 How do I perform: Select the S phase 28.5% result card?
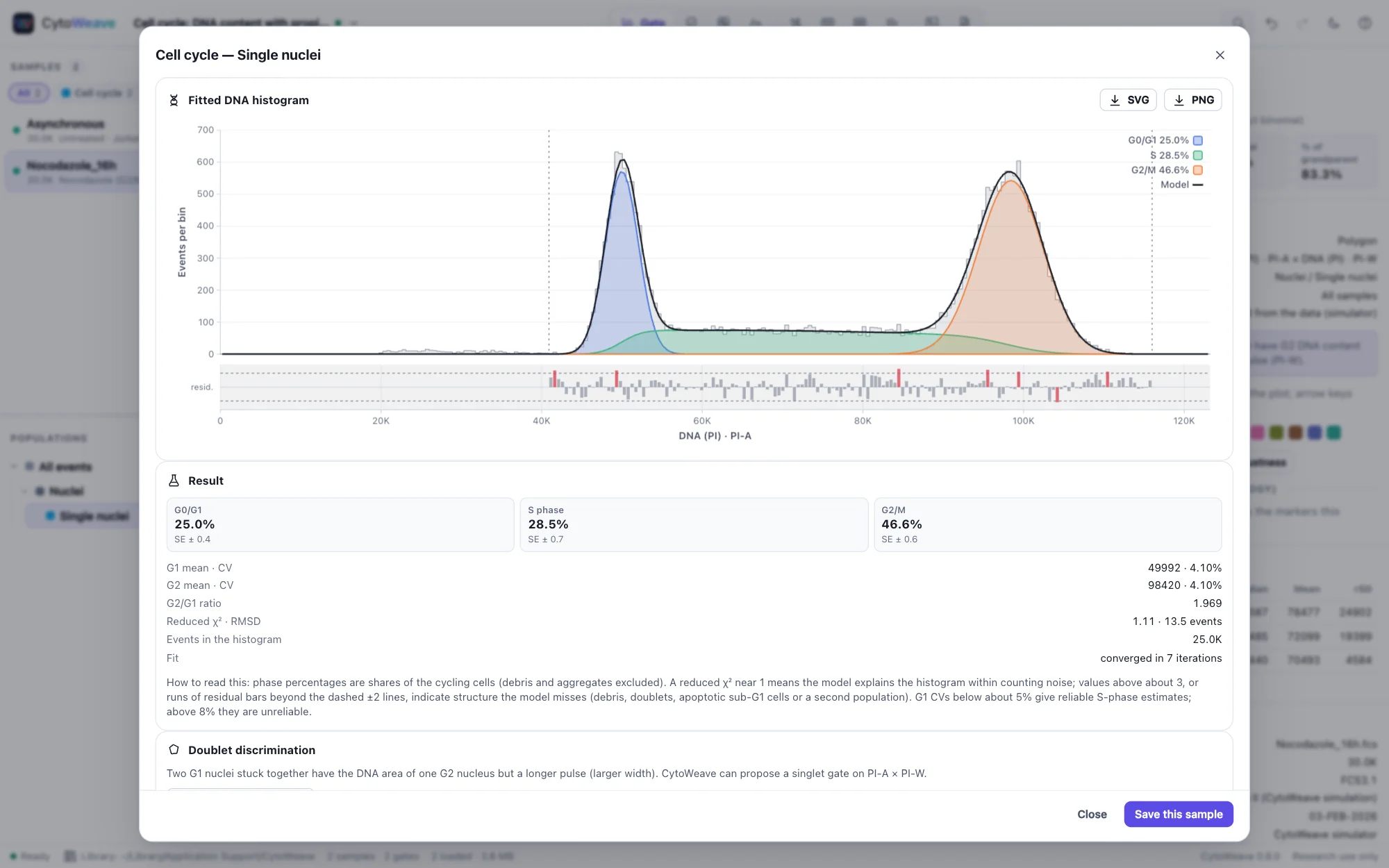[x=694, y=524]
